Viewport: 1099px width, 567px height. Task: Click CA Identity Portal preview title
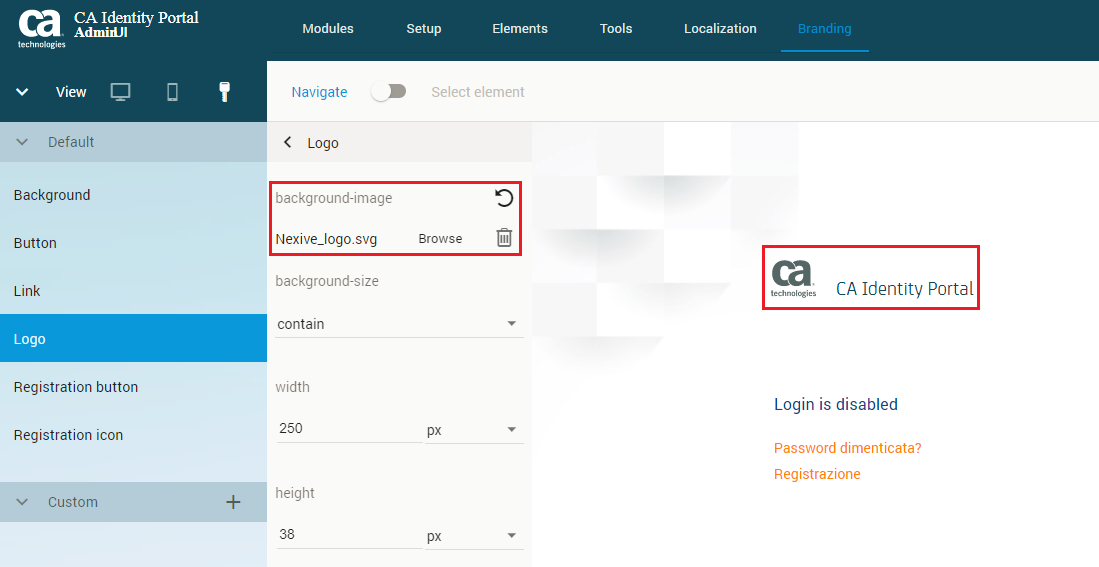[905, 289]
